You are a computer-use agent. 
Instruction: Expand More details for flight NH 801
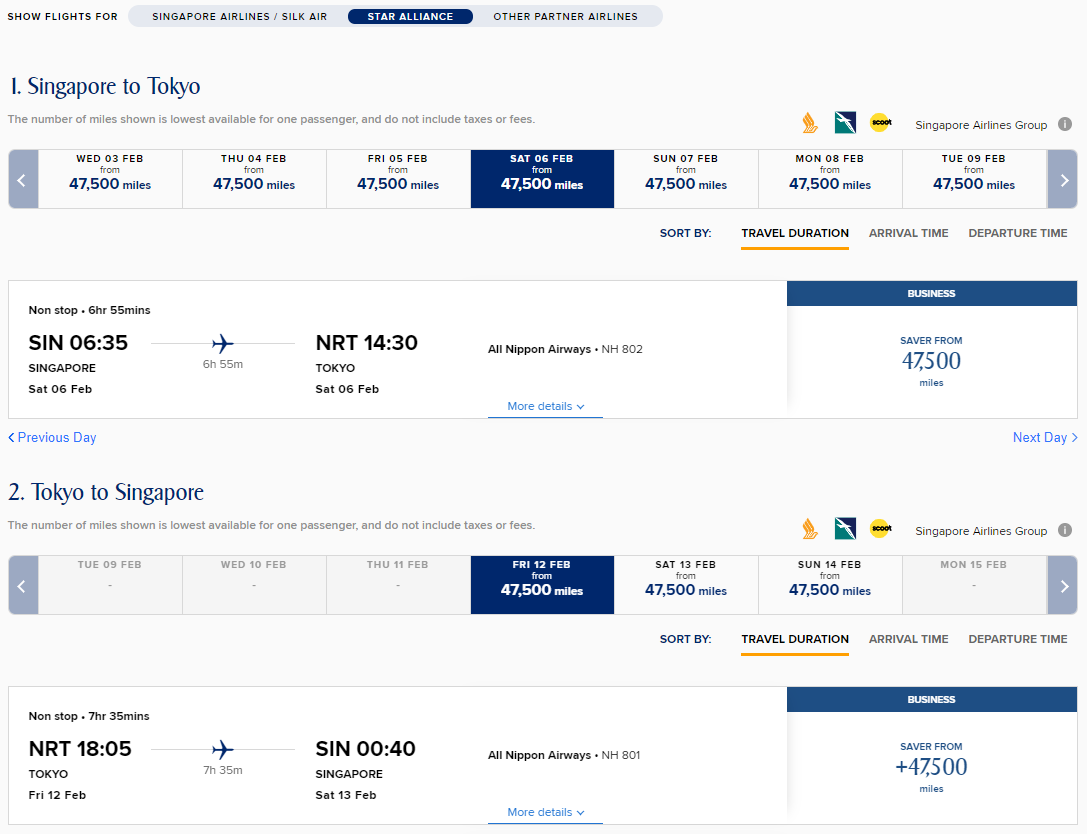pos(546,813)
